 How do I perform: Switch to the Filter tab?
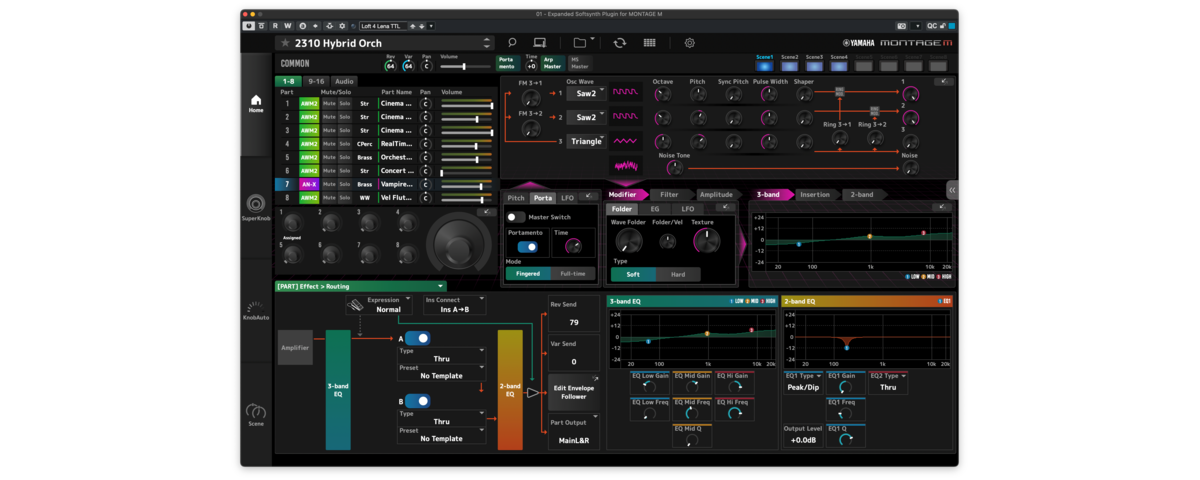[669, 195]
